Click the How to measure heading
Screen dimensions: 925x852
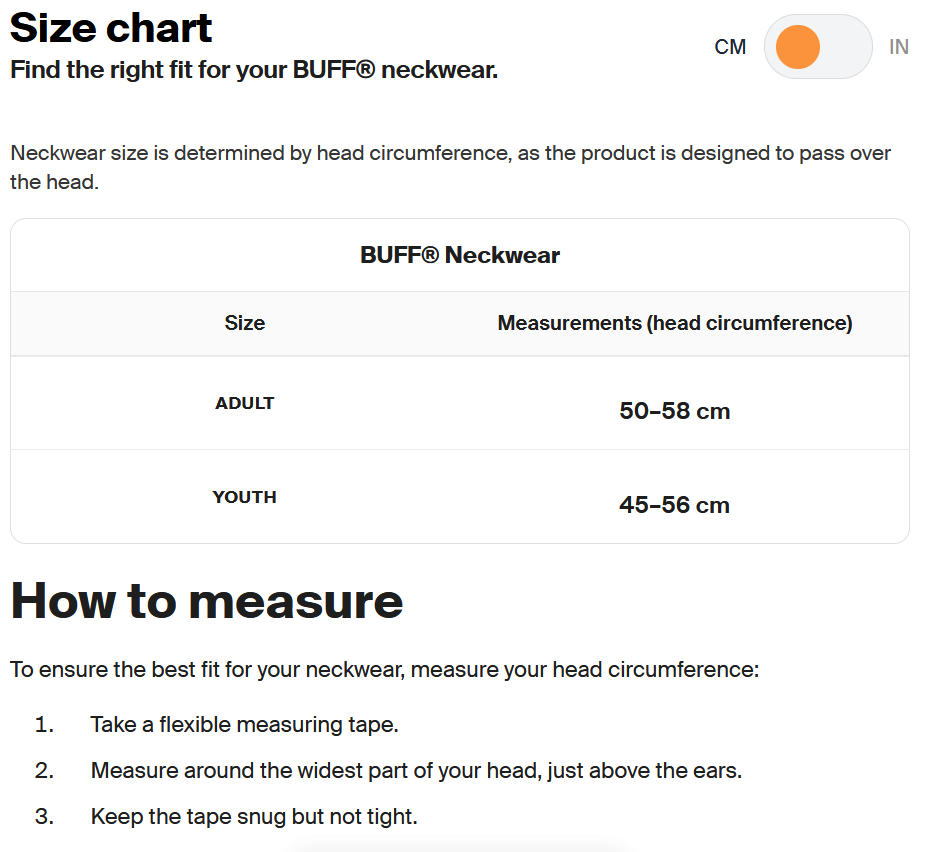(207, 601)
